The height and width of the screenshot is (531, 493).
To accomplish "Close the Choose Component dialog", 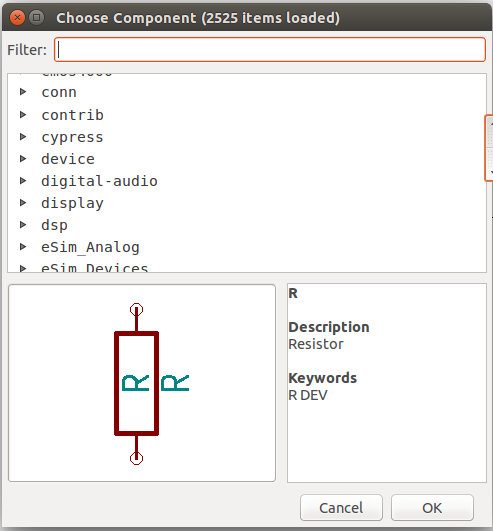I will pos(17,17).
